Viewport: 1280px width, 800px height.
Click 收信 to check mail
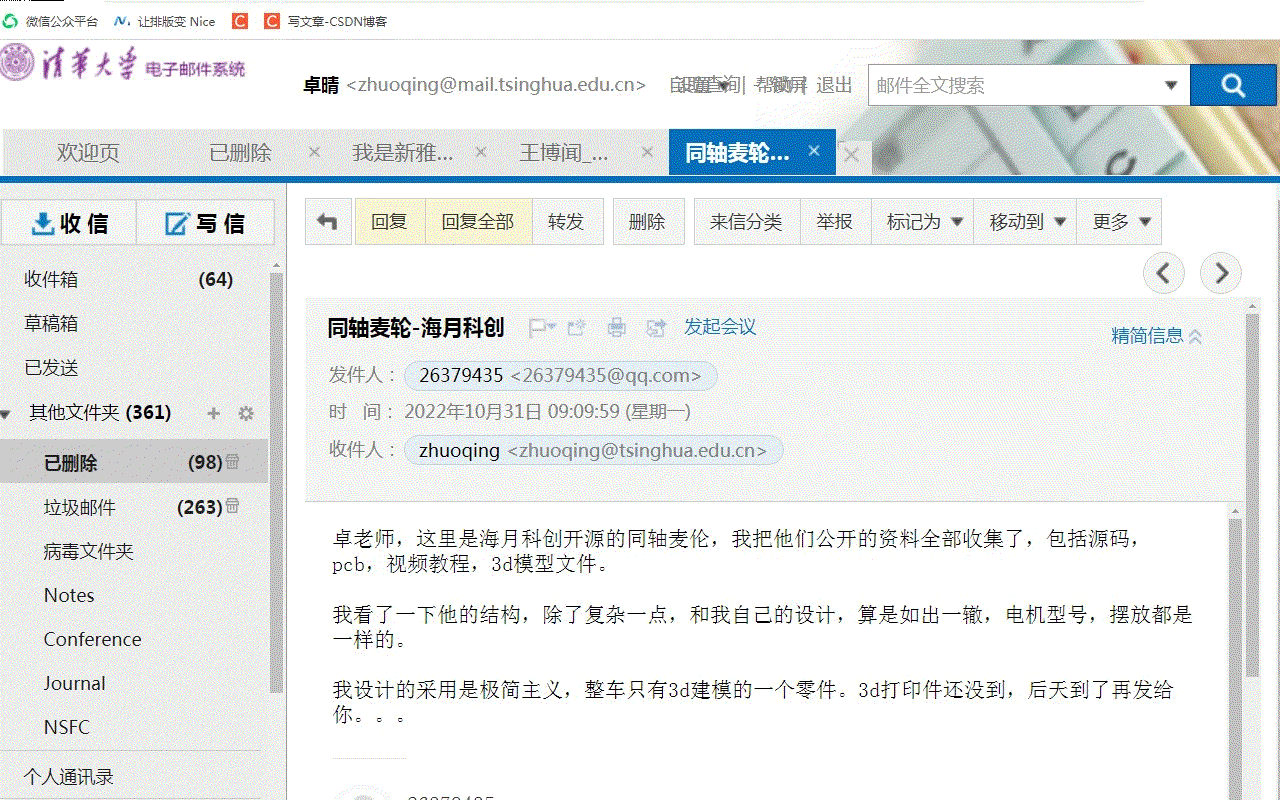tap(69, 223)
